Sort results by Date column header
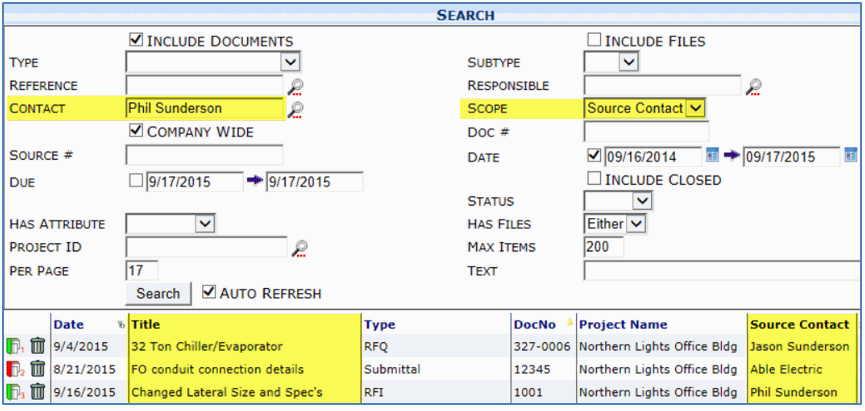The width and height of the screenshot is (865, 411). pyautogui.click(x=68, y=325)
